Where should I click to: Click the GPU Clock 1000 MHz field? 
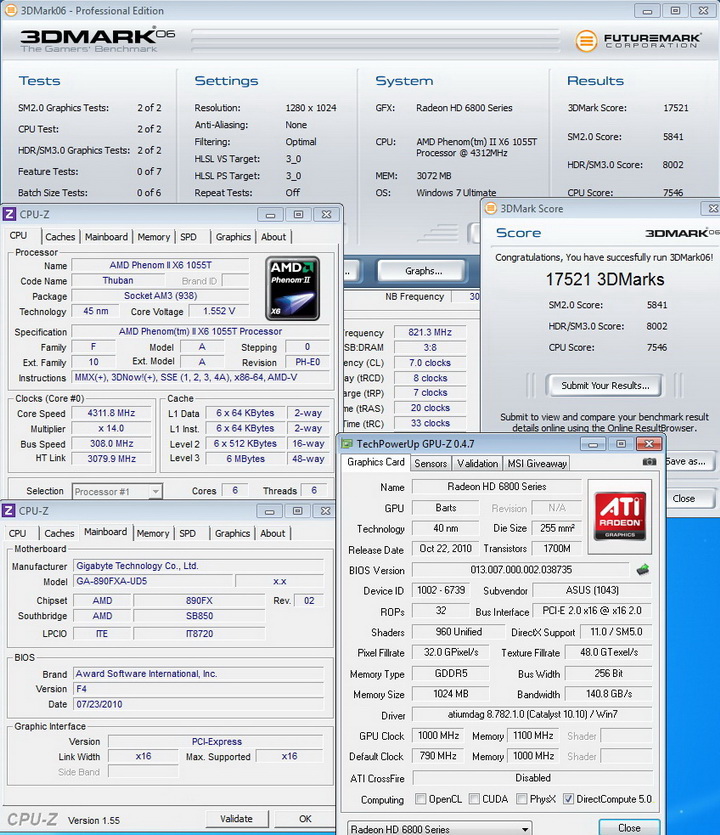[438, 735]
